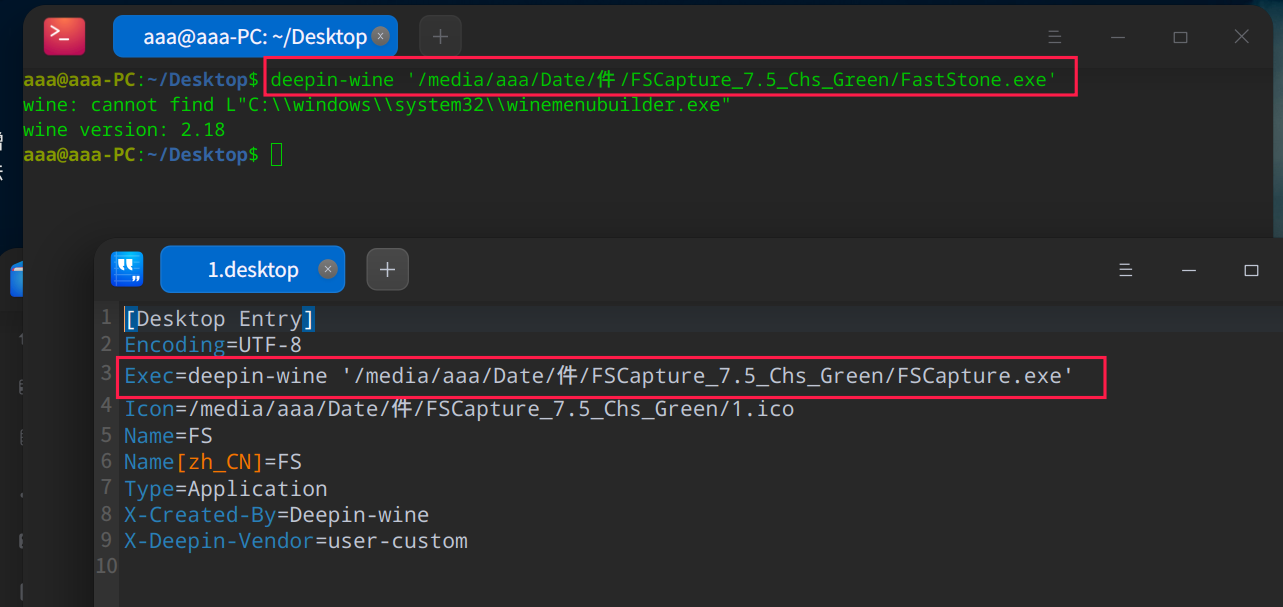The width and height of the screenshot is (1283, 607).
Task: Click the Name[zh_CN]=FS line
Action: [213, 462]
